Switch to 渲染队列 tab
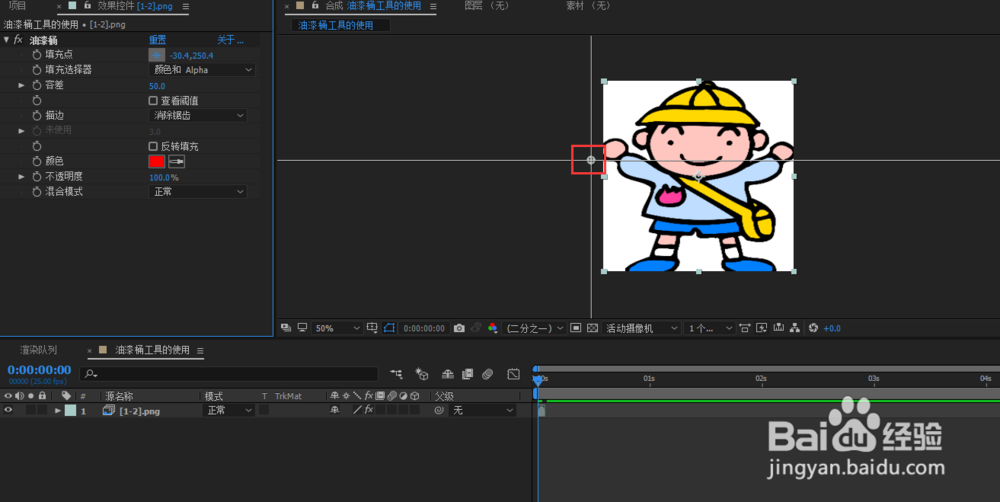Viewport: 1000px width, 502px height. pyautogui.click(x=38, y=350)
